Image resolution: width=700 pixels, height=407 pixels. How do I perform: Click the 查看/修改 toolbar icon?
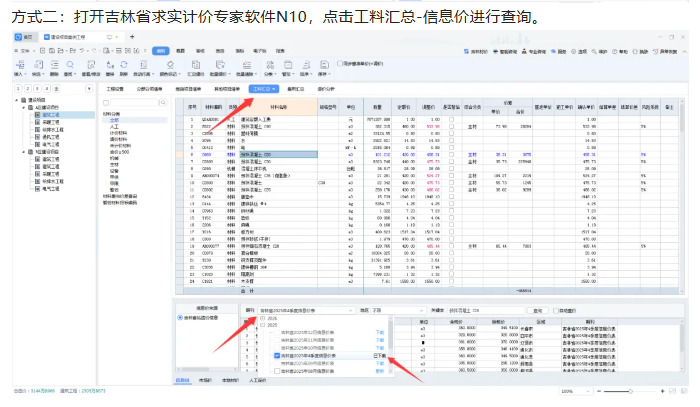(91, 65)
